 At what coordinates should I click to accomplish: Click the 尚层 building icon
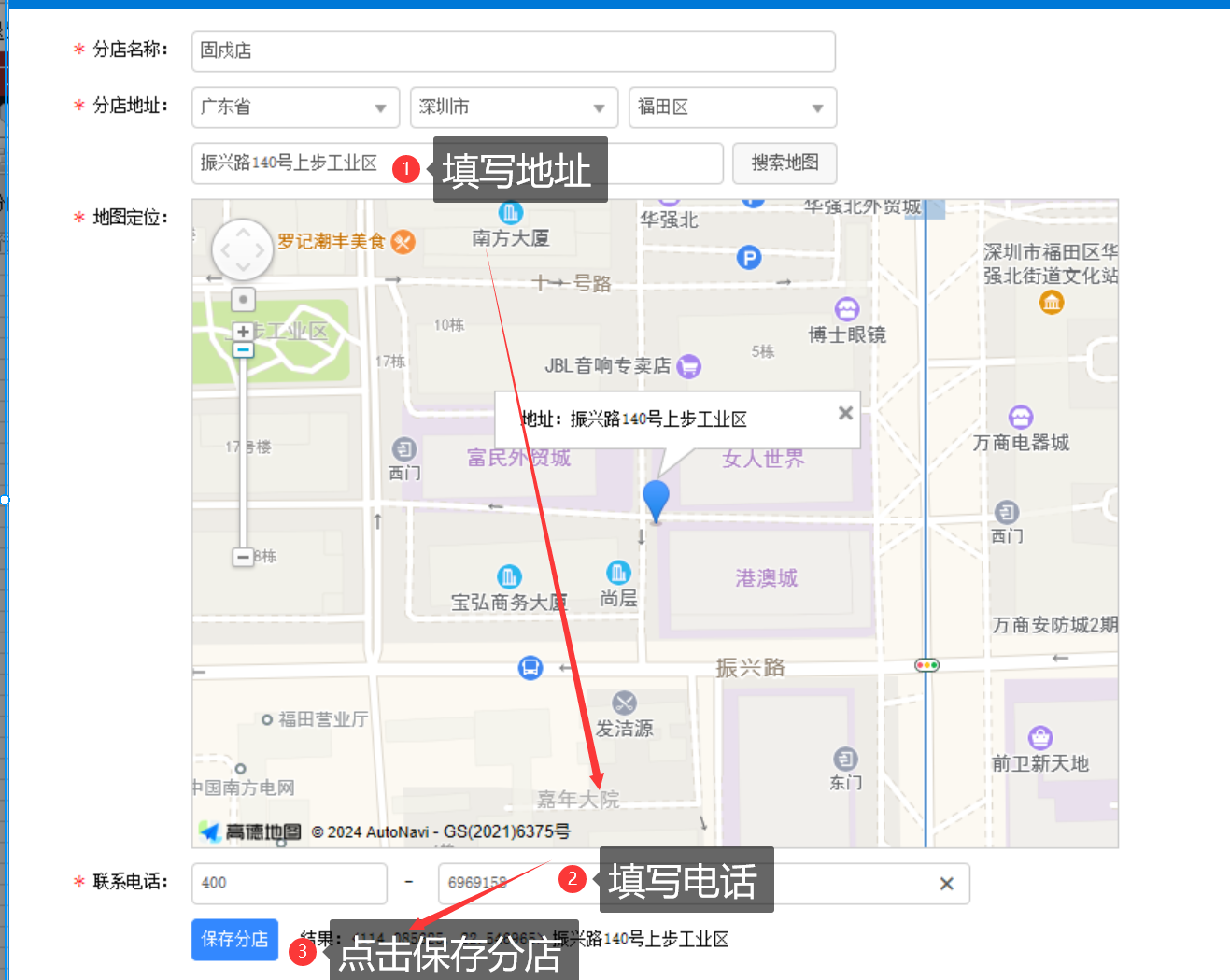[x=618, y=572]
